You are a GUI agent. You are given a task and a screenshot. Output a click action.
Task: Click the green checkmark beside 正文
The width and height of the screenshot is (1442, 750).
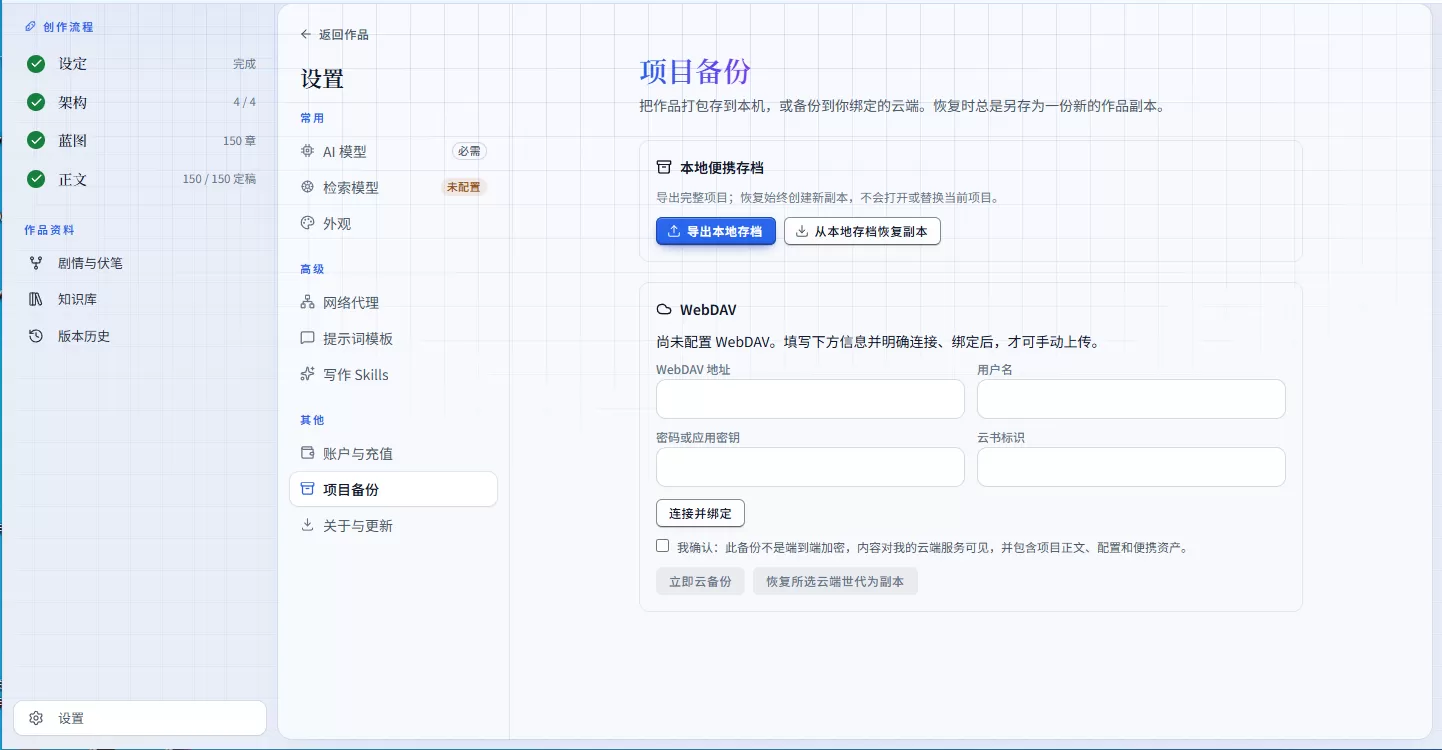[x=36, y=179]
